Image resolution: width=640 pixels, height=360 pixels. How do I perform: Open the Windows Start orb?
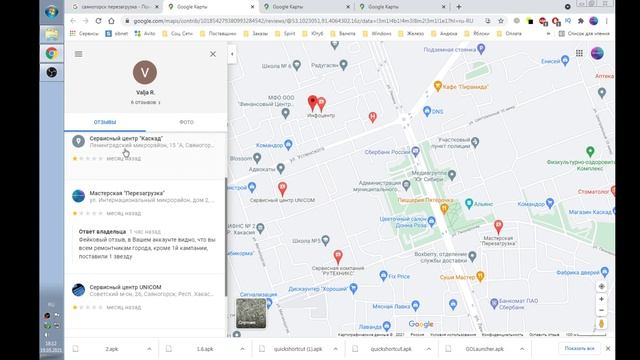(x=51, y=11)
